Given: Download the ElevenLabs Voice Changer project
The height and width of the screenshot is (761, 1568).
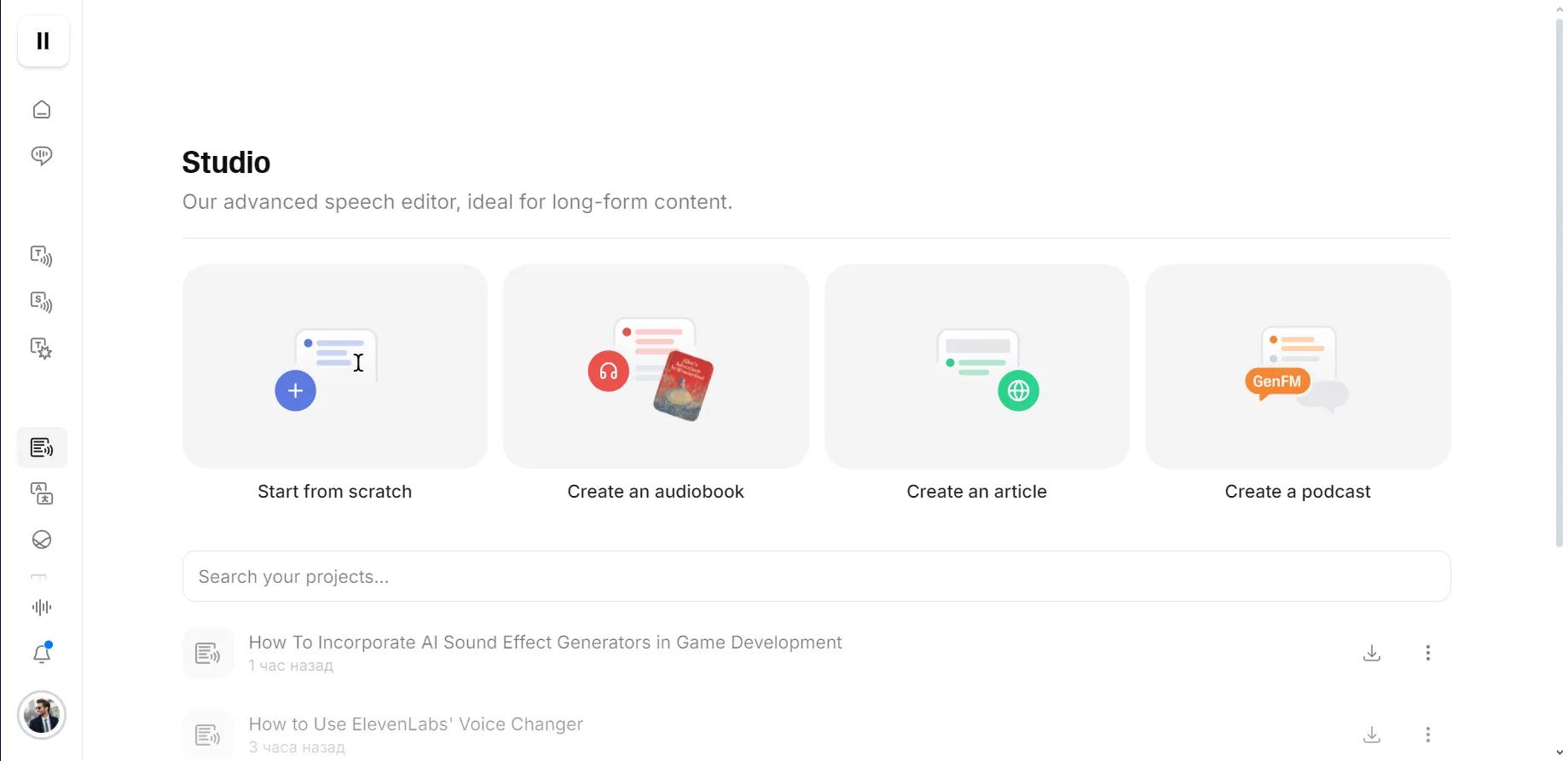Looking at the screenshot, I should point(1371,735).
